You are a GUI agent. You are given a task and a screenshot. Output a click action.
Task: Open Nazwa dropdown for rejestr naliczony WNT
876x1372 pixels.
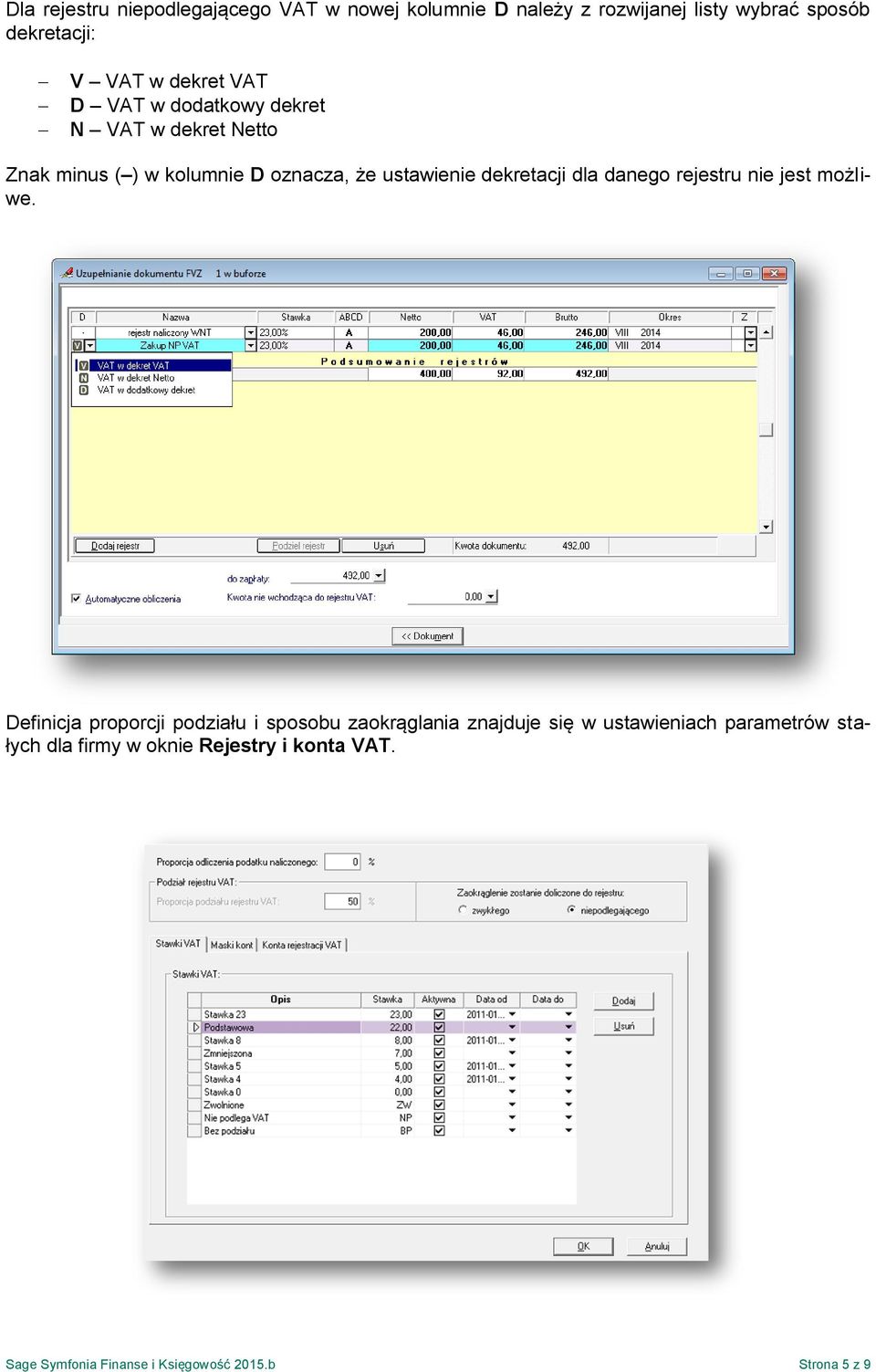pos(251,333)
